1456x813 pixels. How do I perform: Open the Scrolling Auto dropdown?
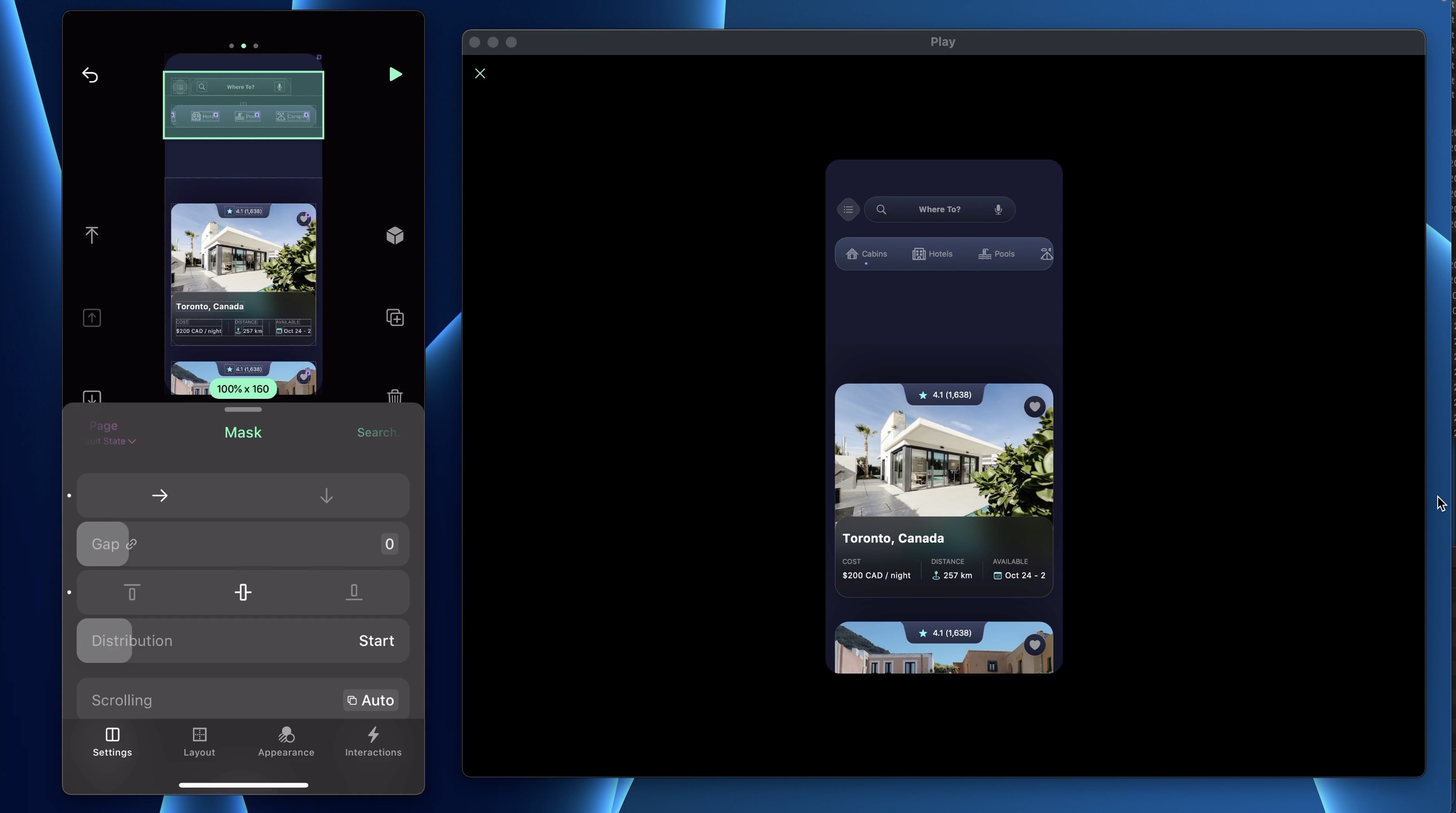pyautogui.click(x=371, y=701)
